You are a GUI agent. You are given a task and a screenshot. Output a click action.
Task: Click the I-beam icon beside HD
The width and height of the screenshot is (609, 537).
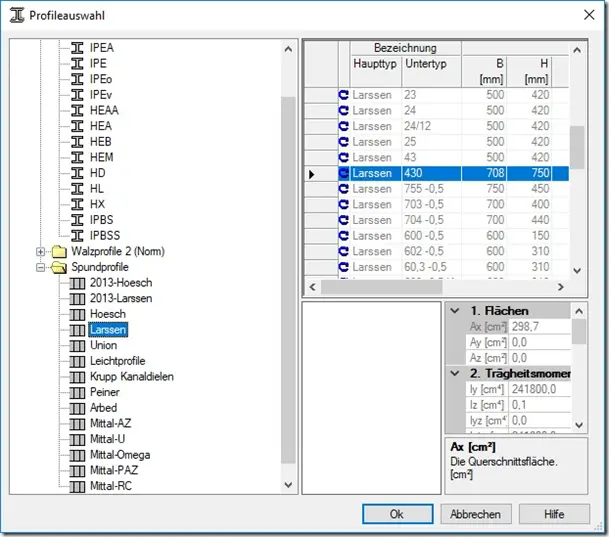pyautogui.click(x=77, y=173)
